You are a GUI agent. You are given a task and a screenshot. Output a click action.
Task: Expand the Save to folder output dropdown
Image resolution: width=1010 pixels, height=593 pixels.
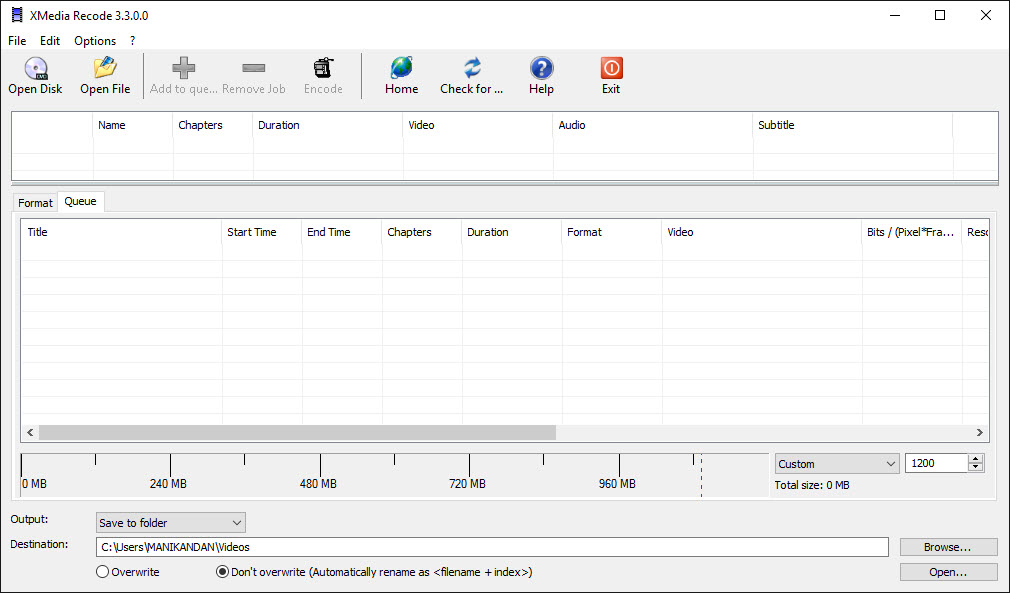(x=171, y=523)
